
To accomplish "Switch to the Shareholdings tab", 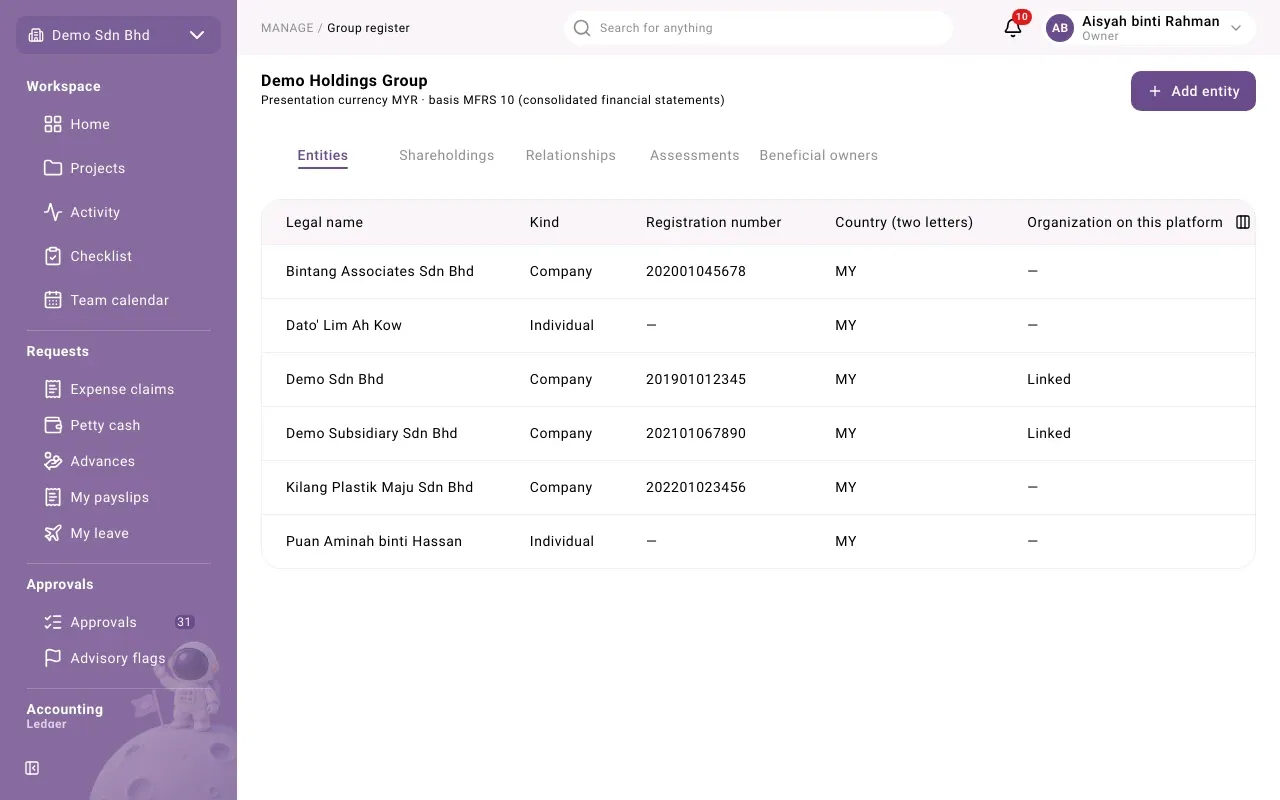I will (x=446, y=155).
